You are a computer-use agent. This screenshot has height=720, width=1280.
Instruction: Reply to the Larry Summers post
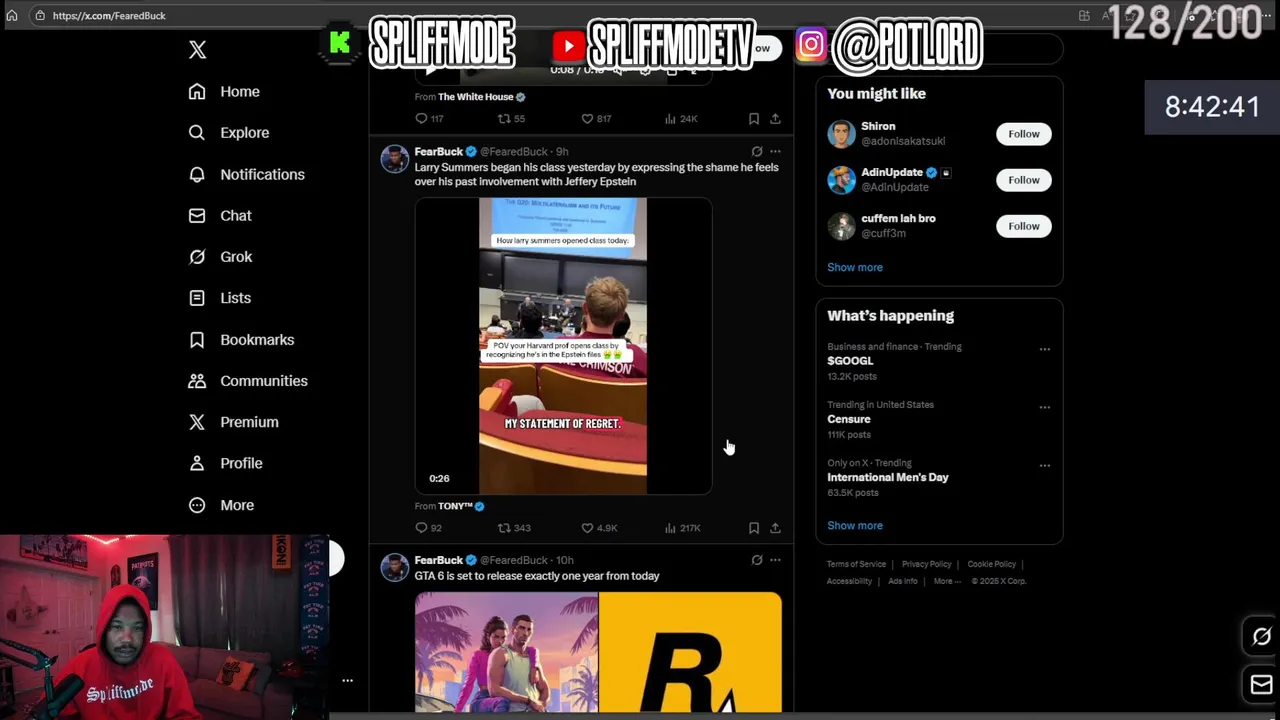point(428,528)
